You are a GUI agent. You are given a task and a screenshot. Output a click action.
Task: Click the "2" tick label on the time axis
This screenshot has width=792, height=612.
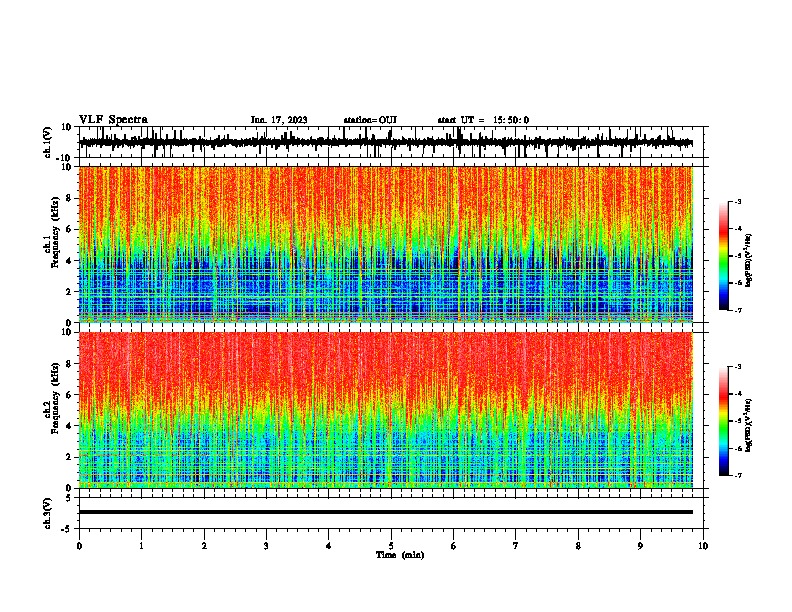pyautogui.click(x=204, y=546)
